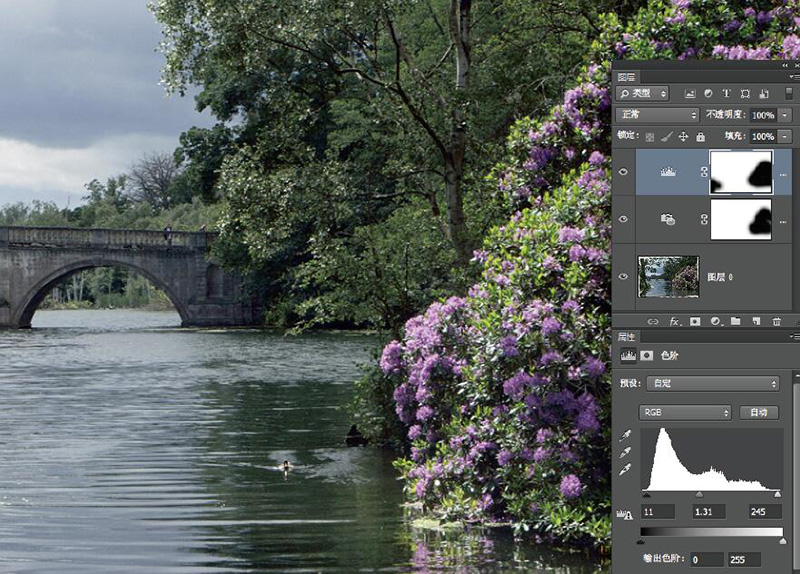Open the 图层 panel tab
The height and width of the screenshot is (574, 800).
tap(627, 77)
